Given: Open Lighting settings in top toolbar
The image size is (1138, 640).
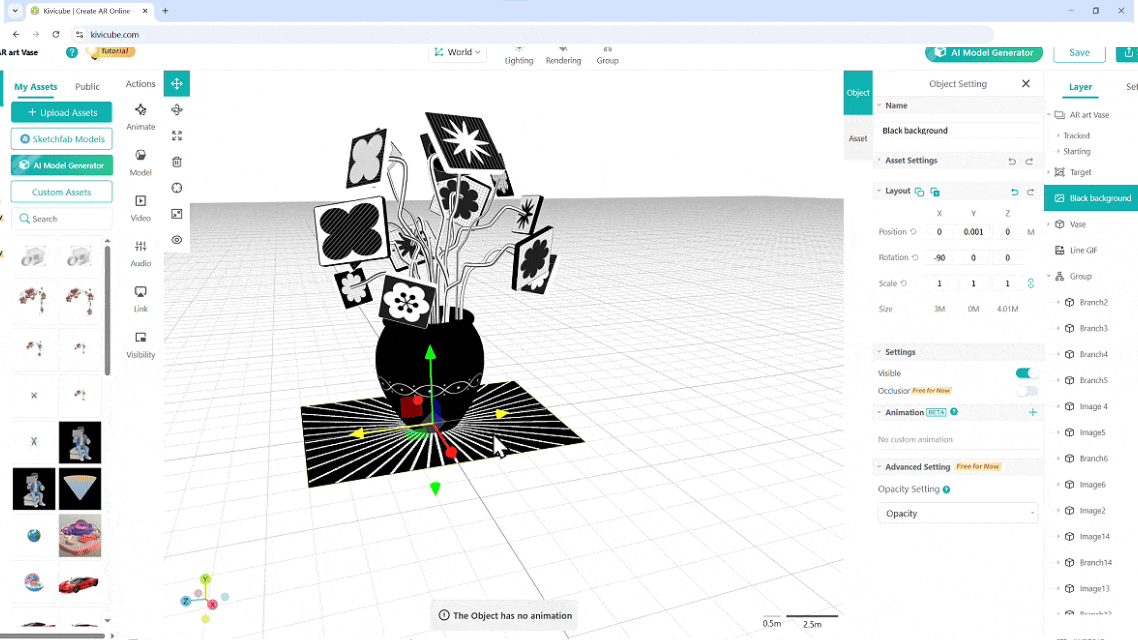Looking at the screenshot, I should pyautogui.click(x=519, y=54).
